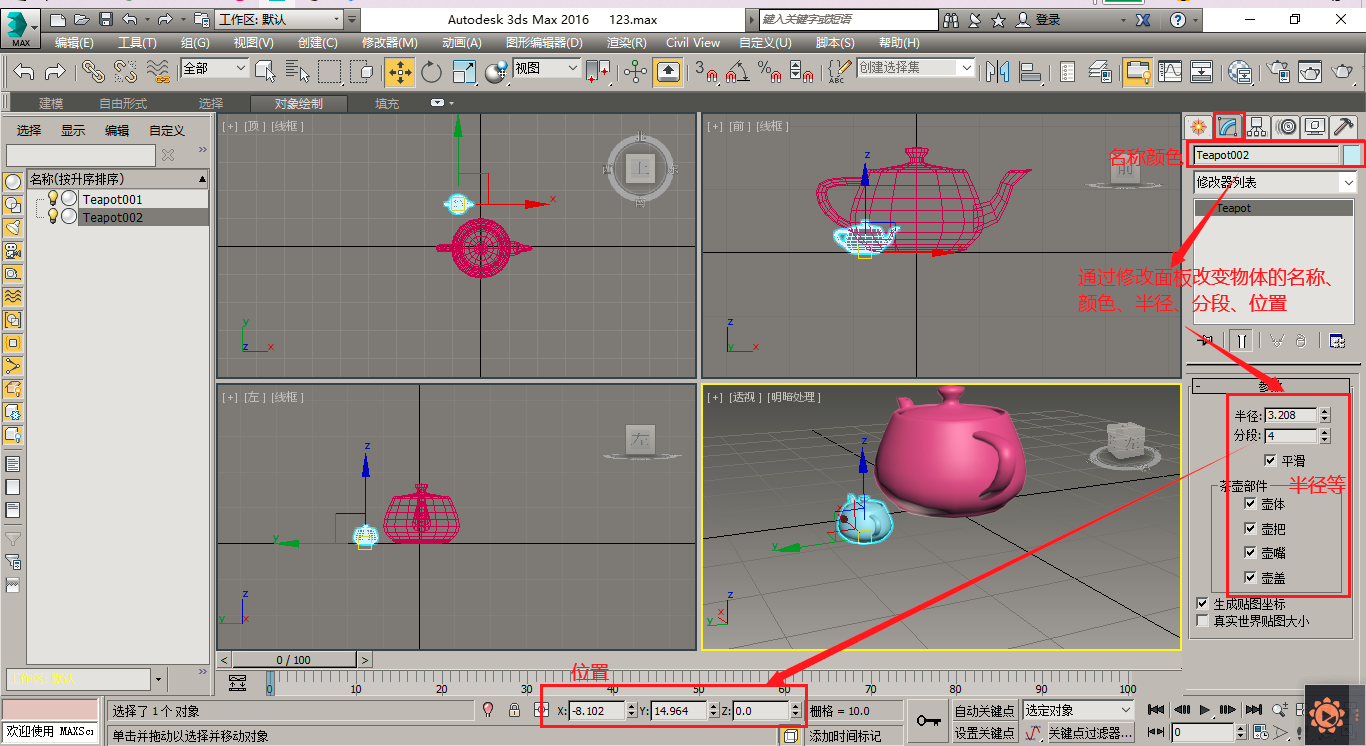
Task: Expand the 视图 reference coordinate system dropdown
Action: point(573,68)
